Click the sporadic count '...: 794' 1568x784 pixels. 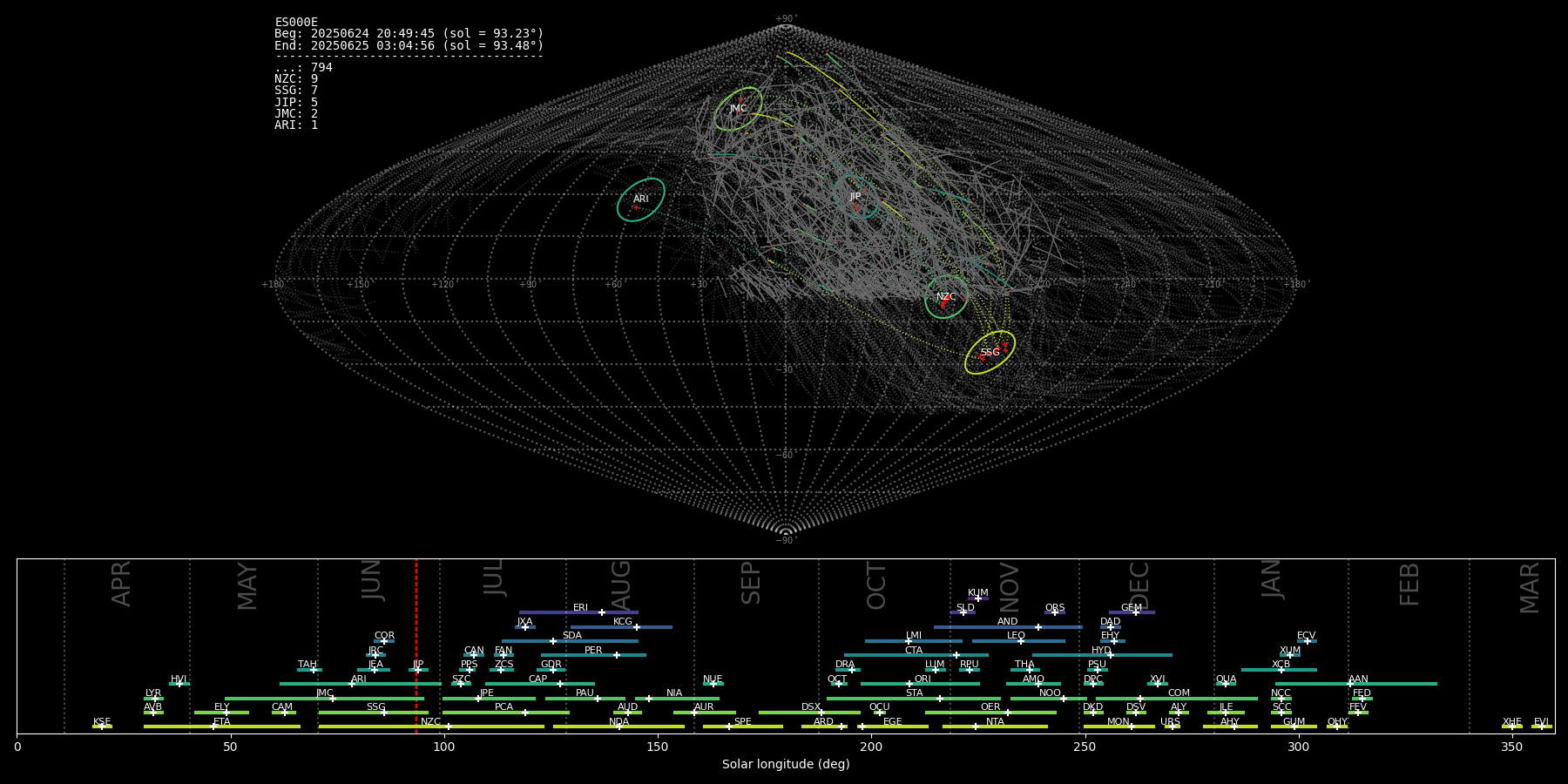[303, 67]
